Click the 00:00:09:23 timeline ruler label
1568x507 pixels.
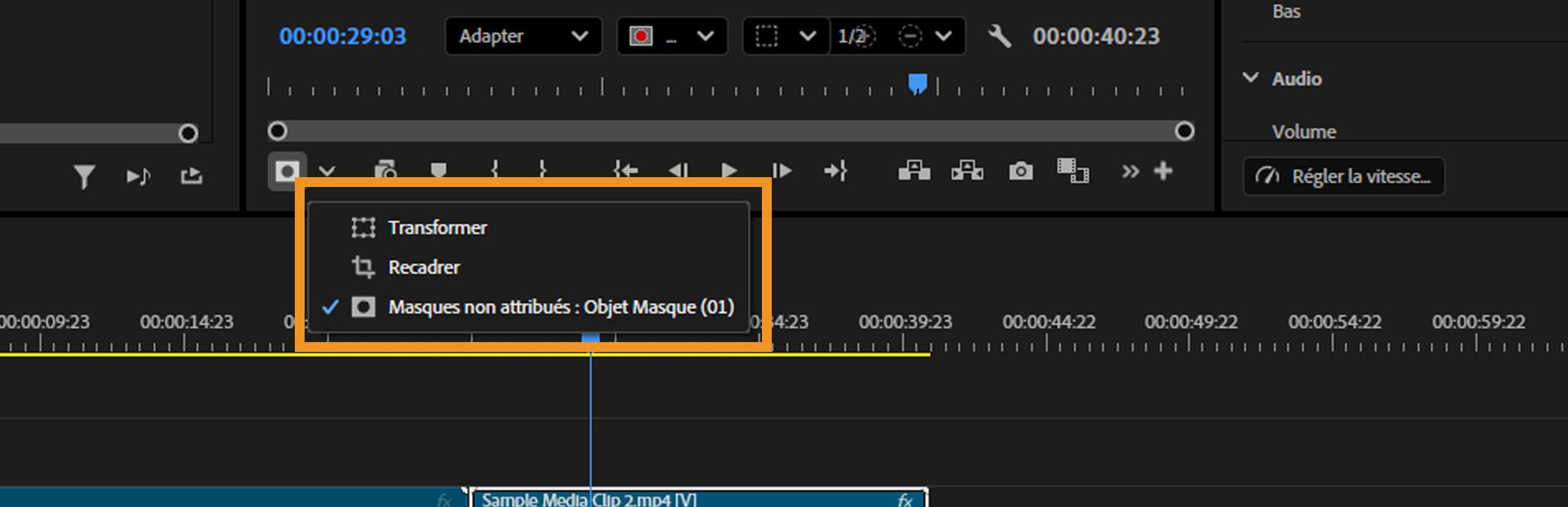coord(46,322)
